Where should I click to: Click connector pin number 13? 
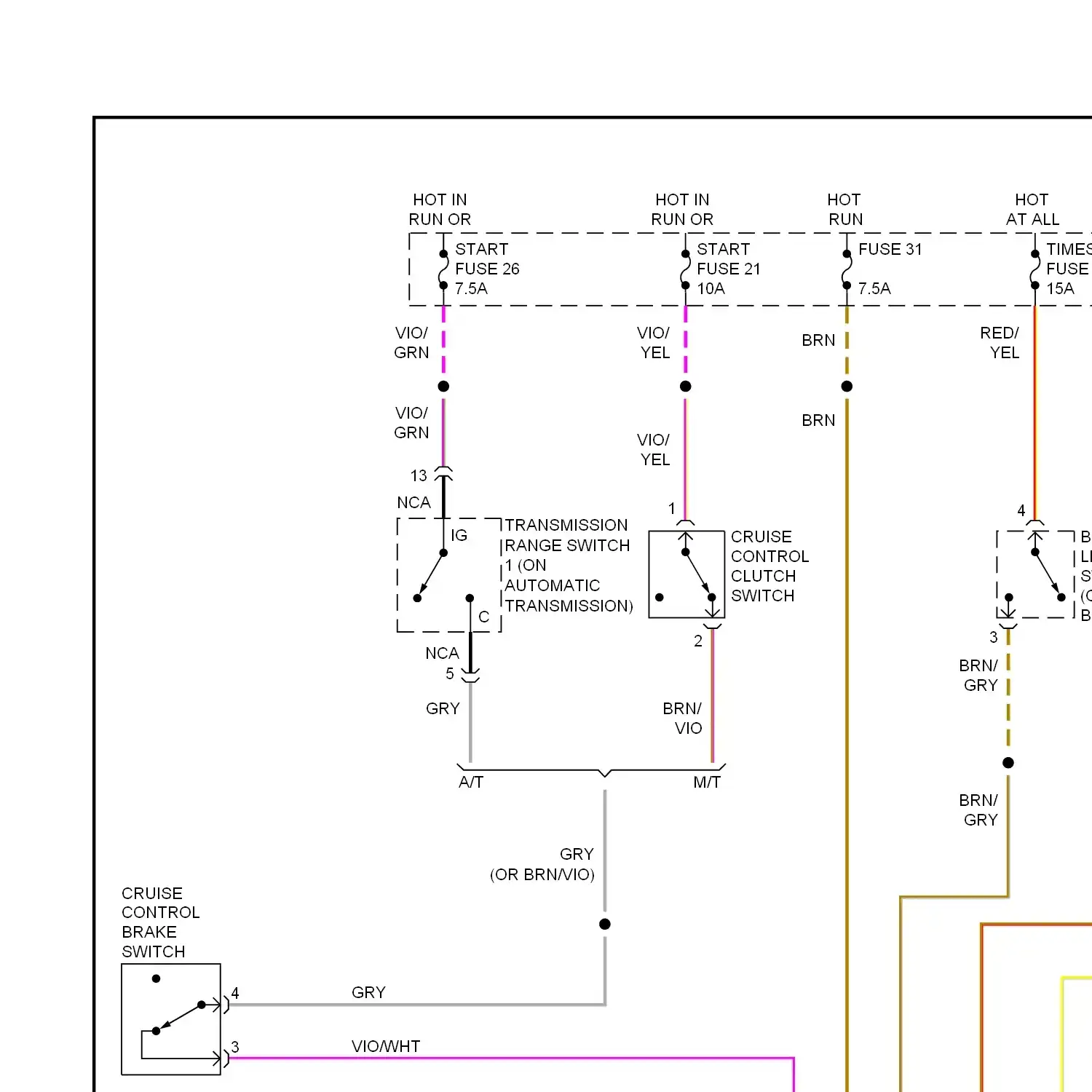419,475
